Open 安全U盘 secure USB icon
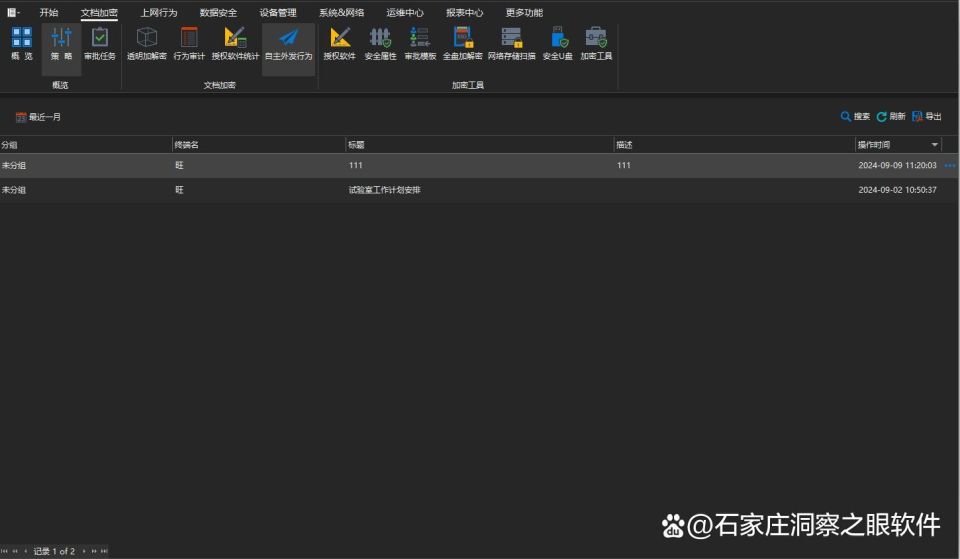The image size is (960, 559). point(558,43)
